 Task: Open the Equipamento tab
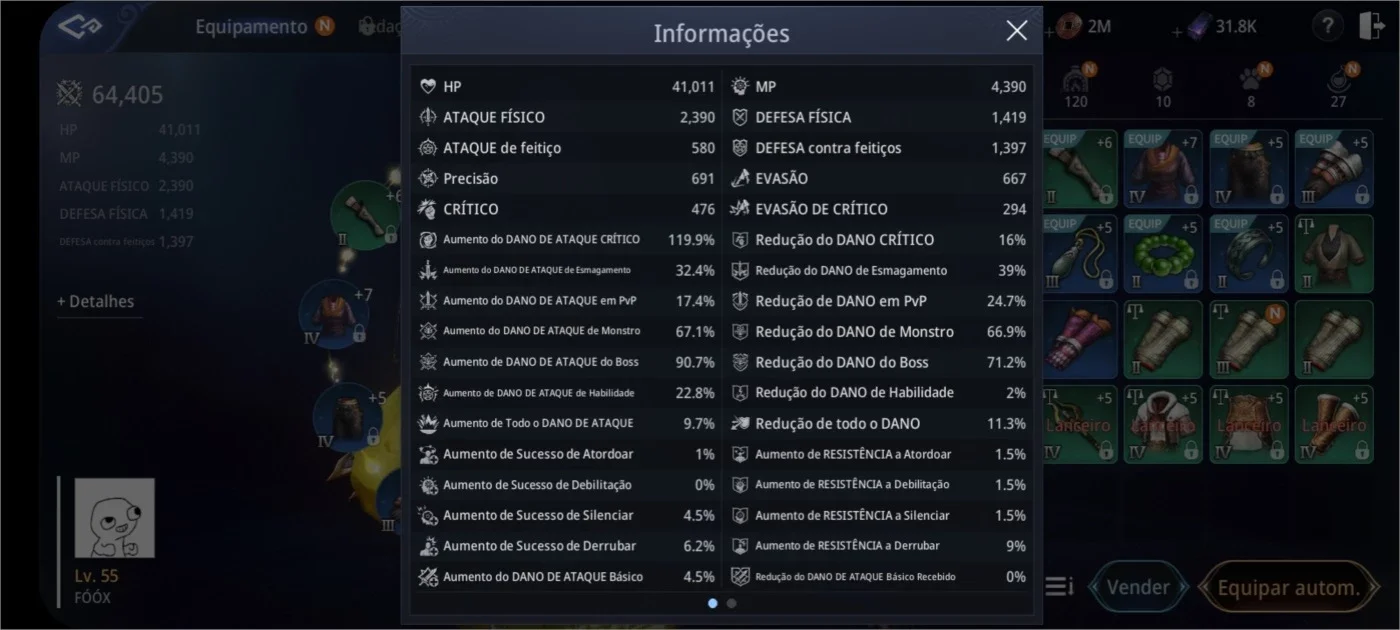[251, 27]
